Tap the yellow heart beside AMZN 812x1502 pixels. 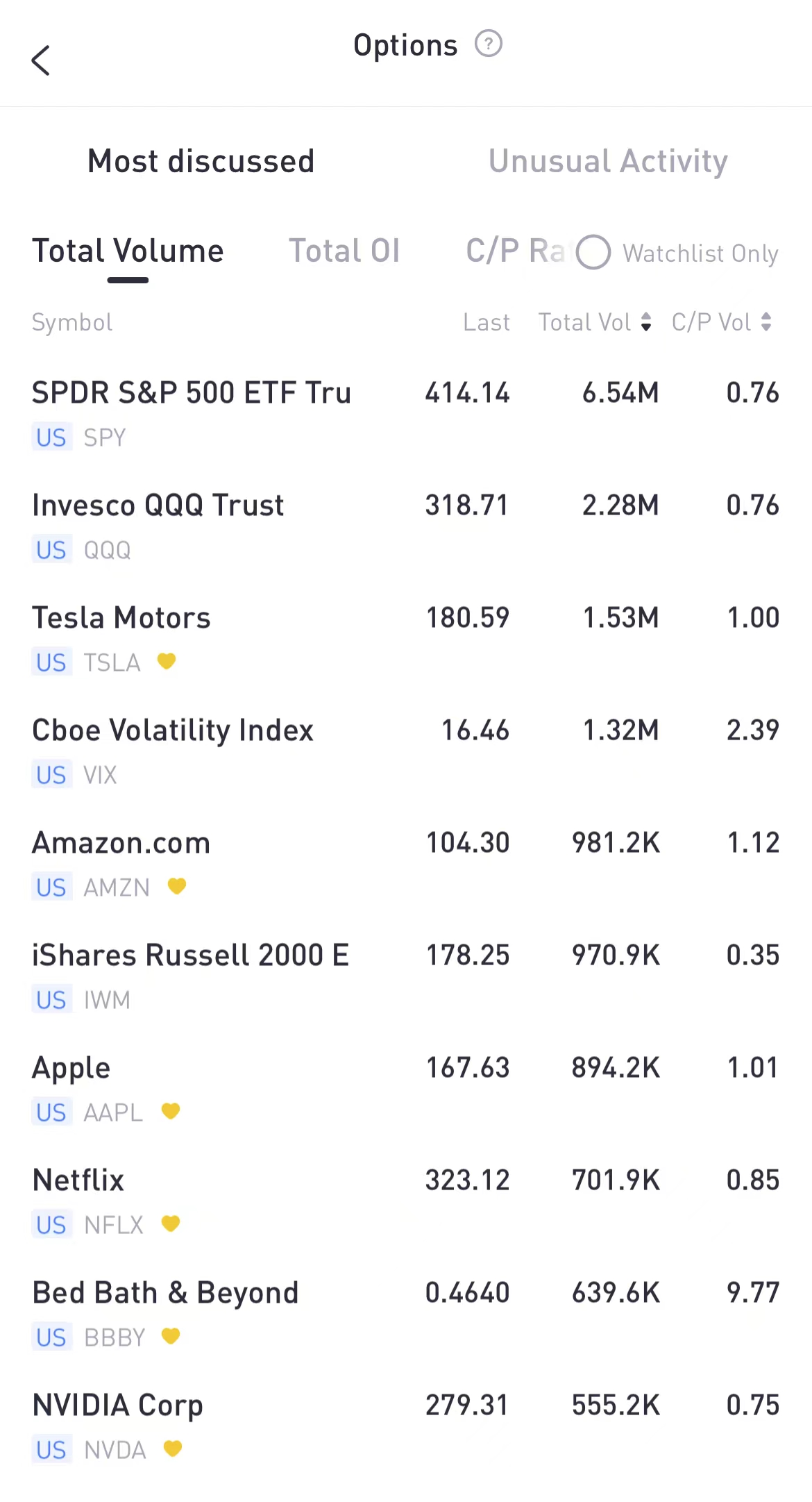[x=177, y=886]
